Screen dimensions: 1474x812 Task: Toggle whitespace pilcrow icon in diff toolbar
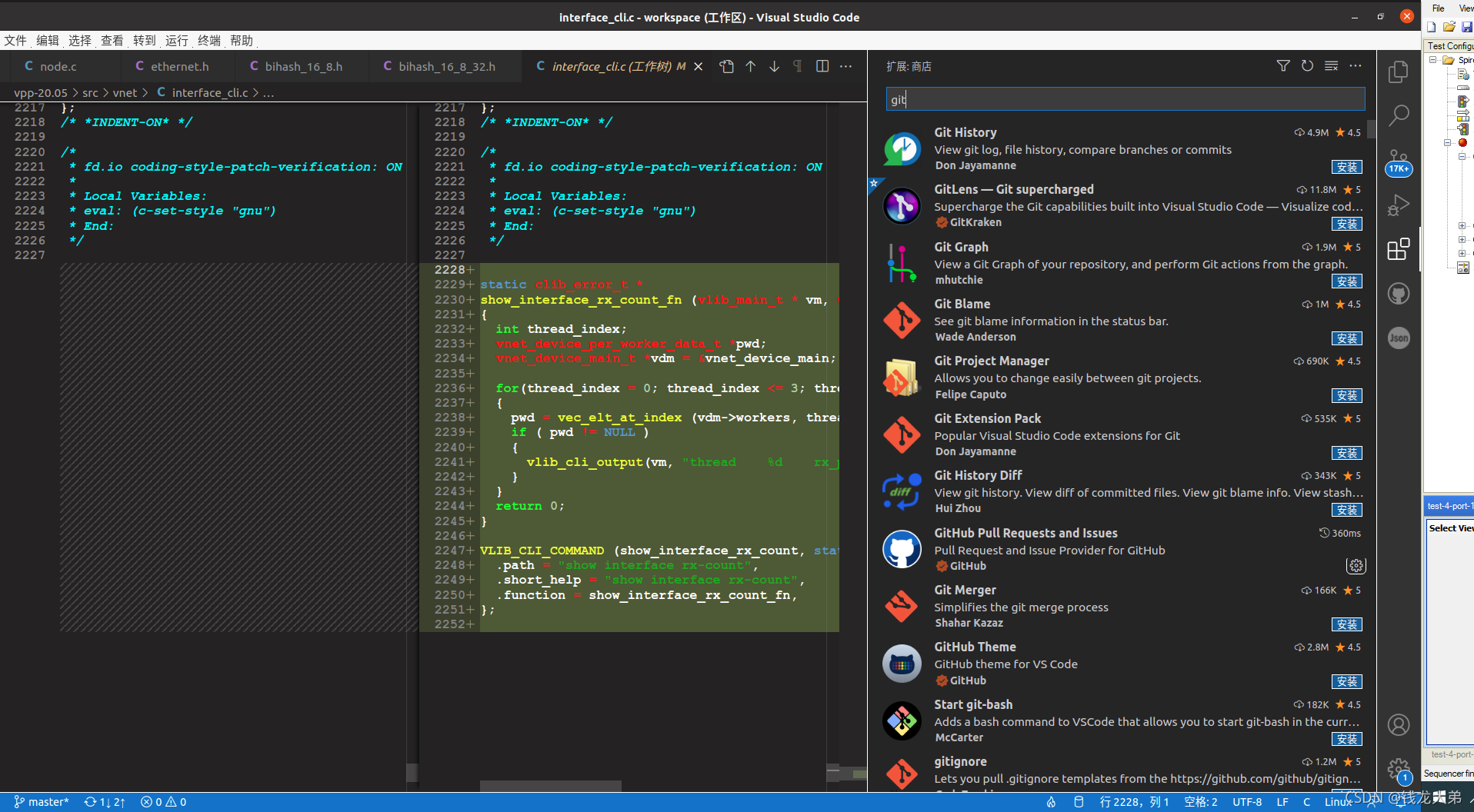click(x=799, y=67)
